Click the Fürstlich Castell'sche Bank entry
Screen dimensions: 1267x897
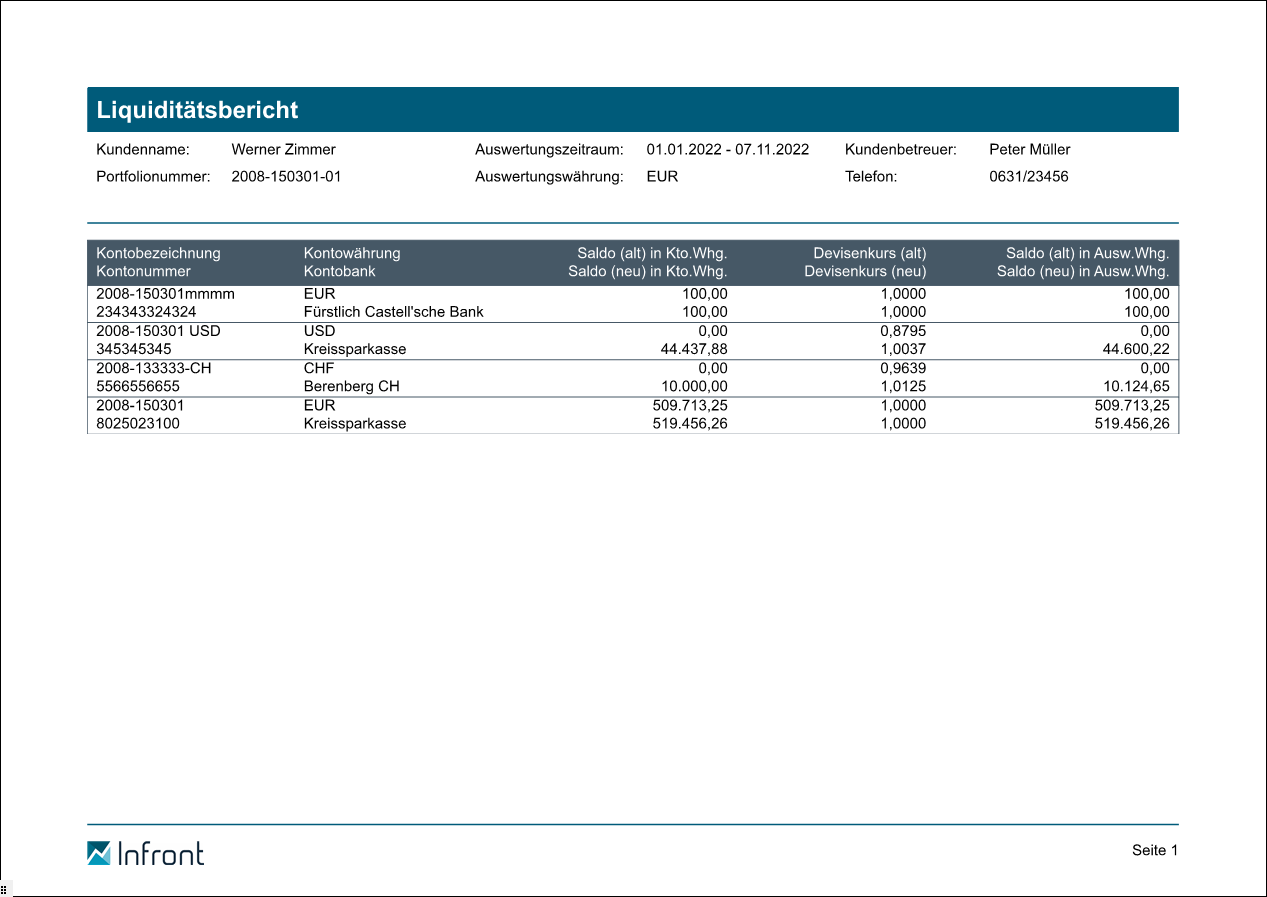pos(393,312)
